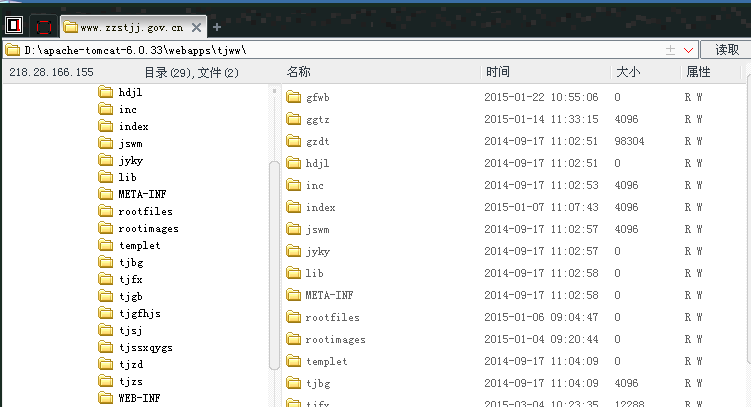Click timestamp 2015-01-22 10:55:06
751x407 pixels.
click(x=541, y=97)
